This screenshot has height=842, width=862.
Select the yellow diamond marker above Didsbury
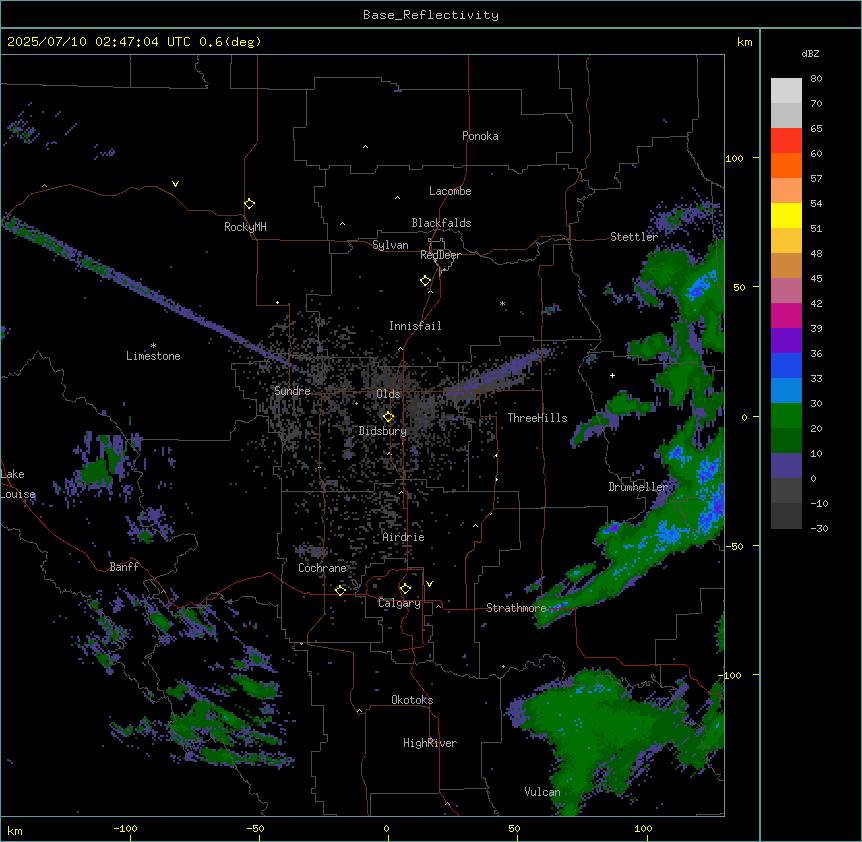[388, 417]
